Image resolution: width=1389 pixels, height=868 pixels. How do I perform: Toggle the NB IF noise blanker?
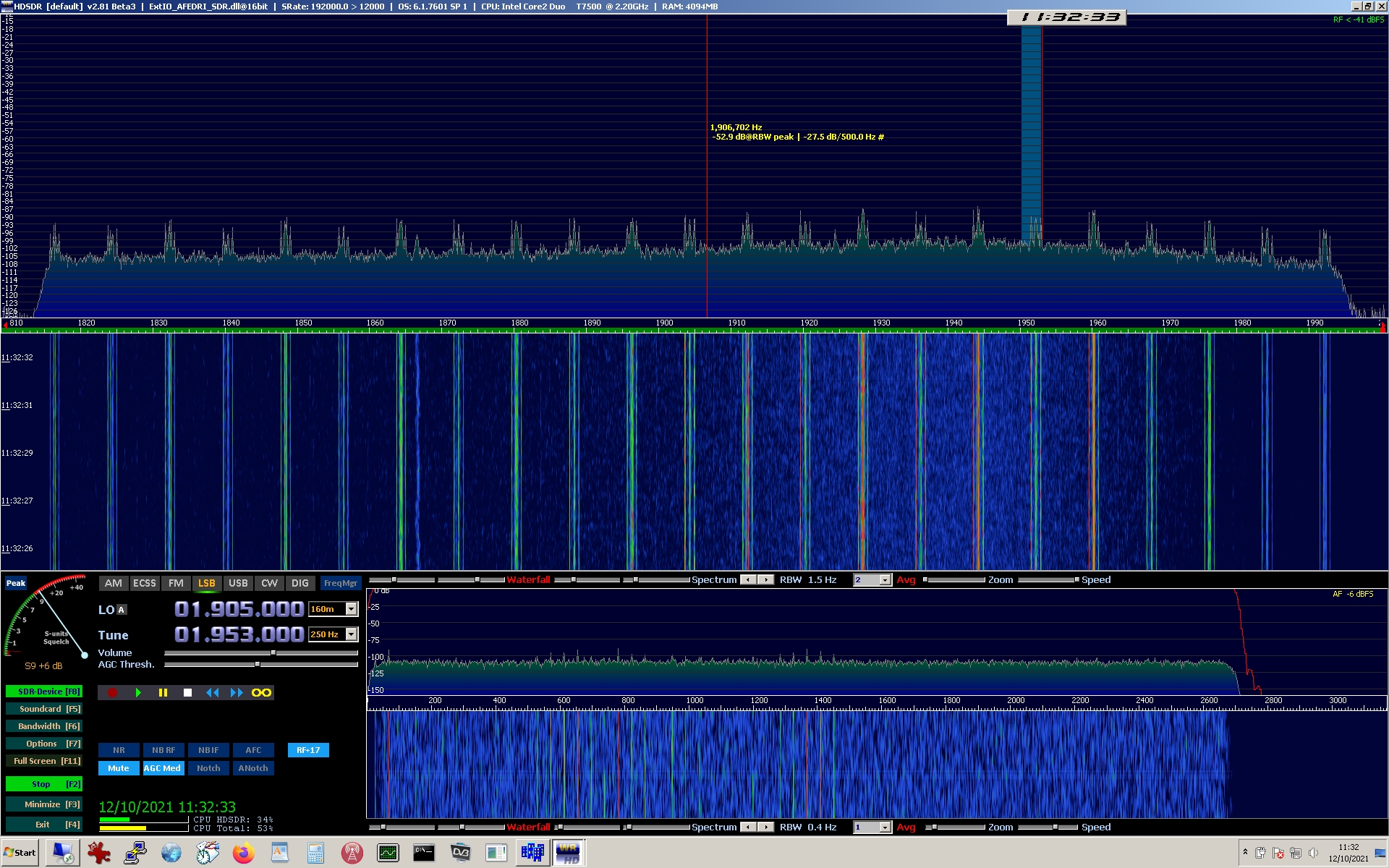[208, 750]
